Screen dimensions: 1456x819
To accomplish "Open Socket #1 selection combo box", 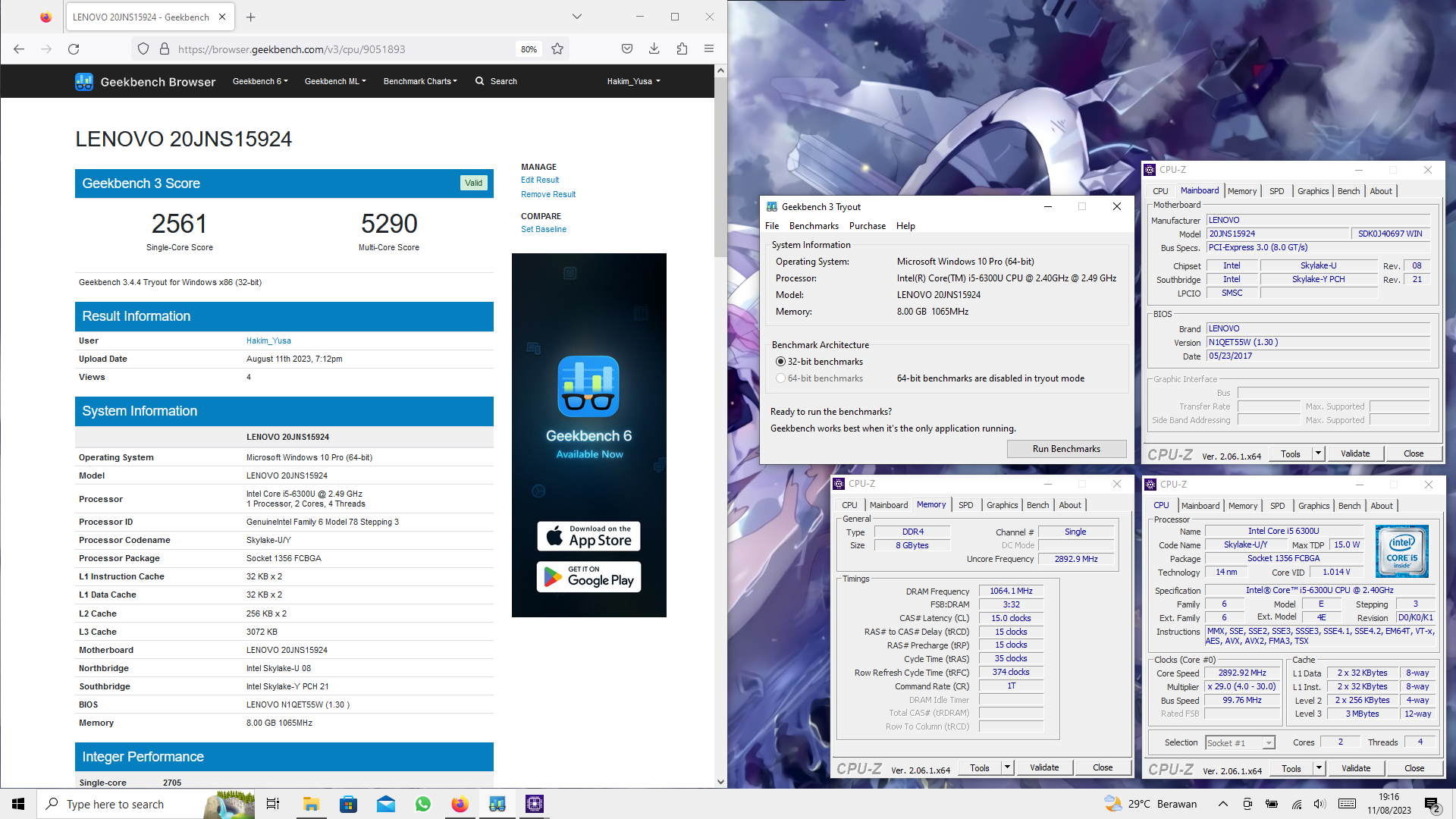I will (1241, 743).
